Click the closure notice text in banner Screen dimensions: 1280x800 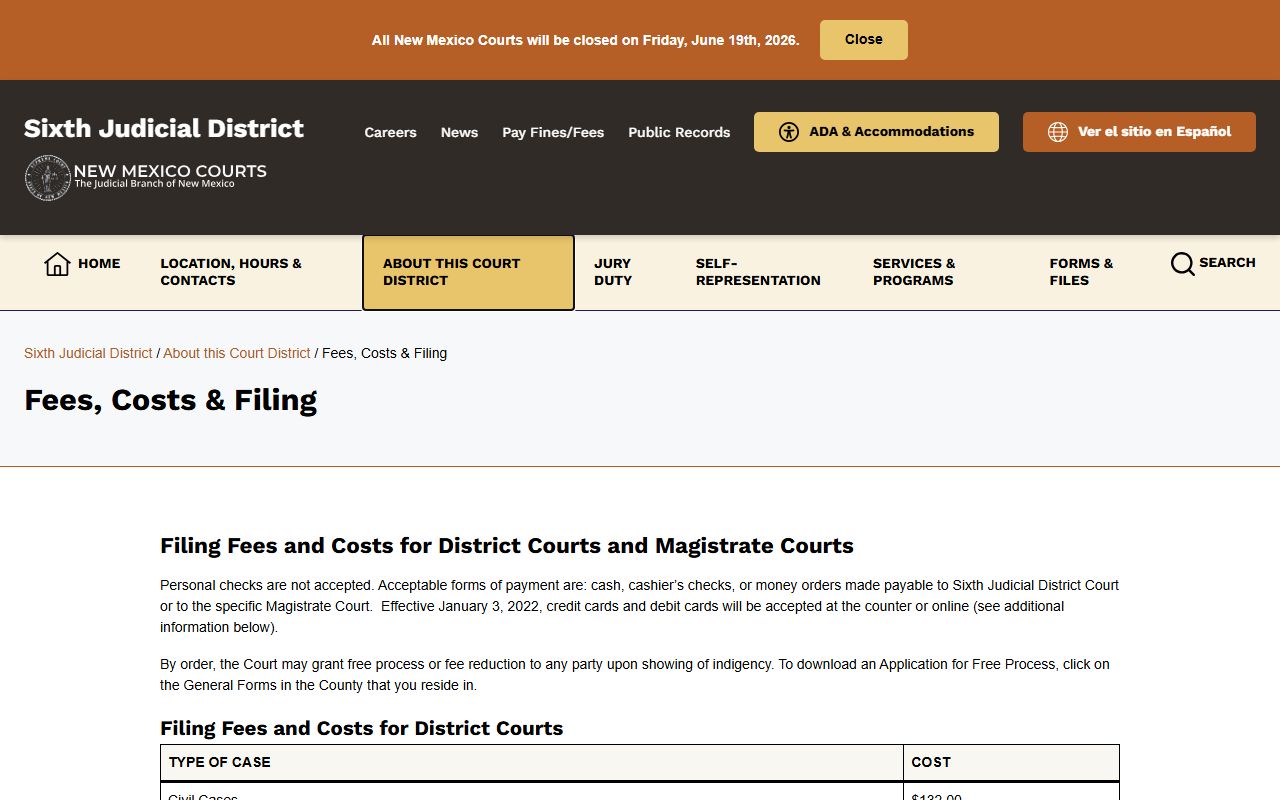(585, 40)
